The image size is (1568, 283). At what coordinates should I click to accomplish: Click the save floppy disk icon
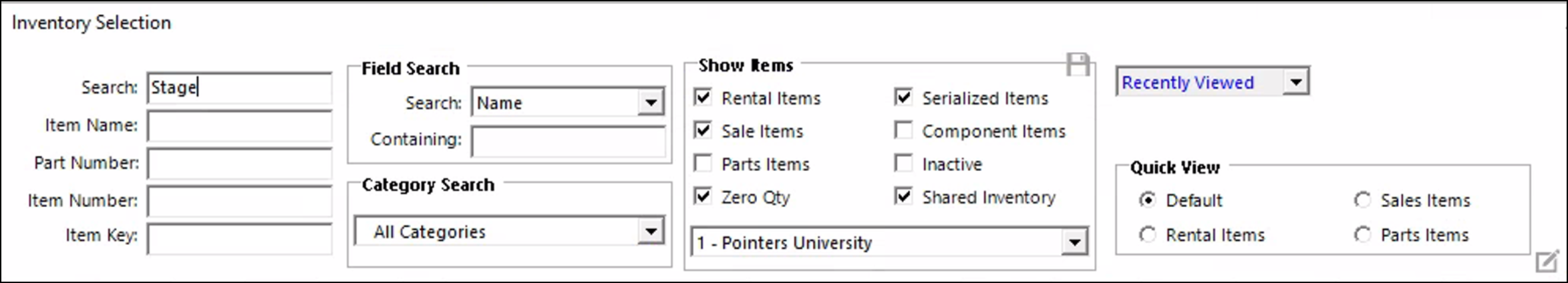tap(1077, 65)
